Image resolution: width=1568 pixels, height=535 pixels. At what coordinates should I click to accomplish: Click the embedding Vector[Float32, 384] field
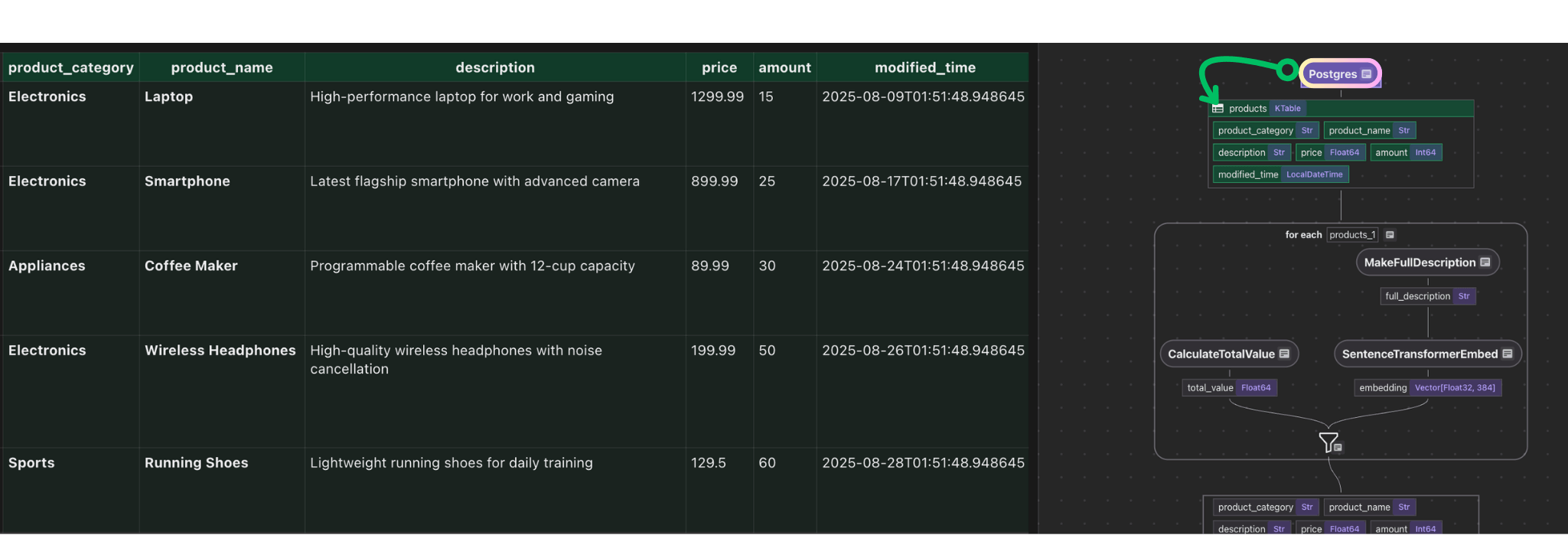click(1427, 387)
